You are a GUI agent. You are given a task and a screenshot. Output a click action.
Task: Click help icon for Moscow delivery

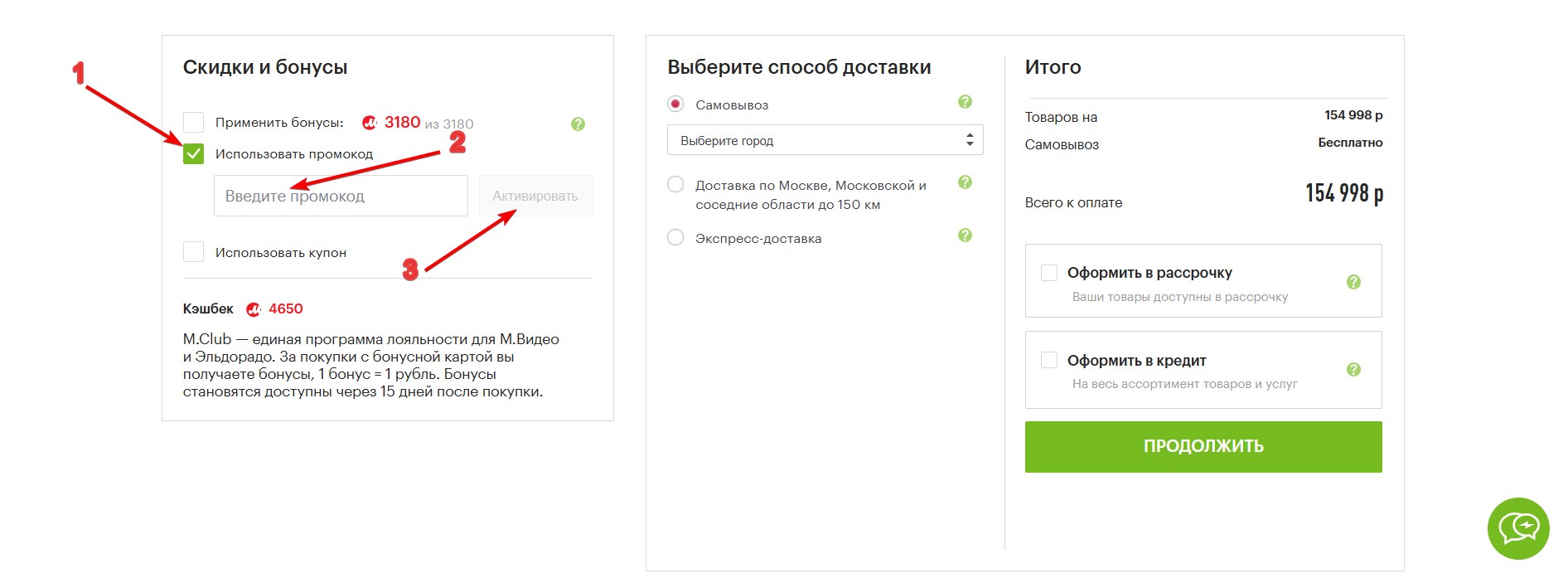[965, 182]
